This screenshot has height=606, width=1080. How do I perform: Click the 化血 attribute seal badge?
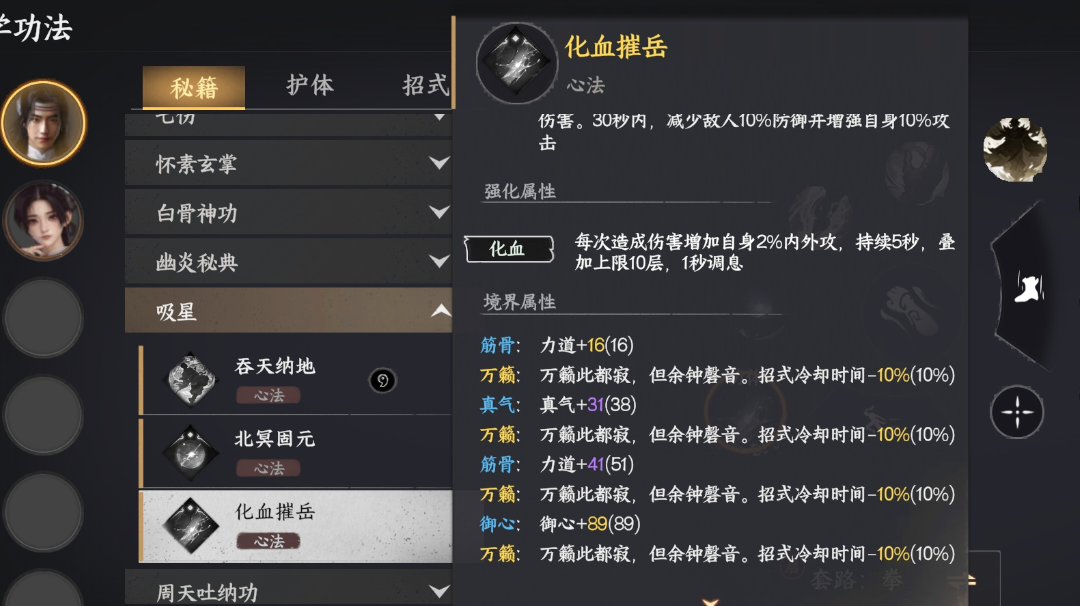point(509,249)
